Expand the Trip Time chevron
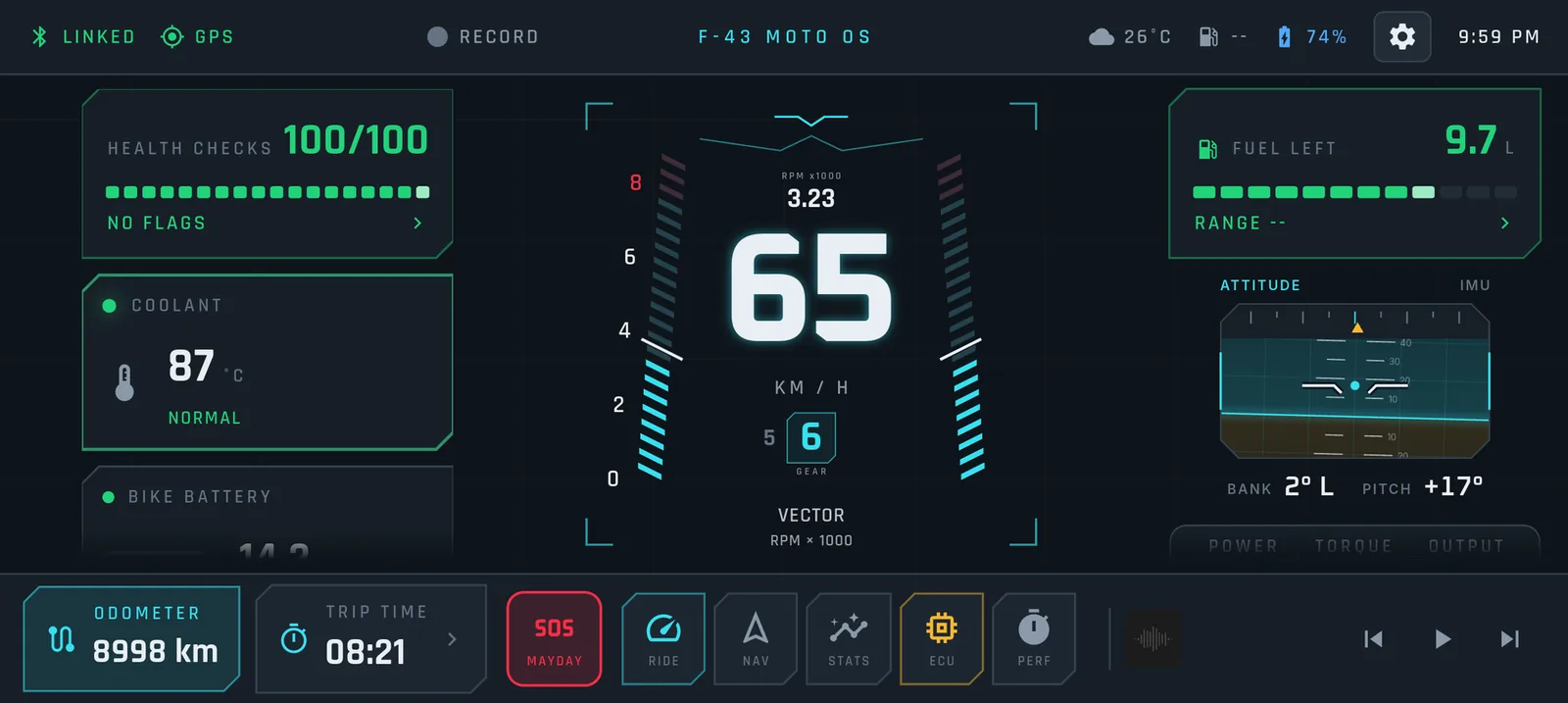 [x=452, y=639]
